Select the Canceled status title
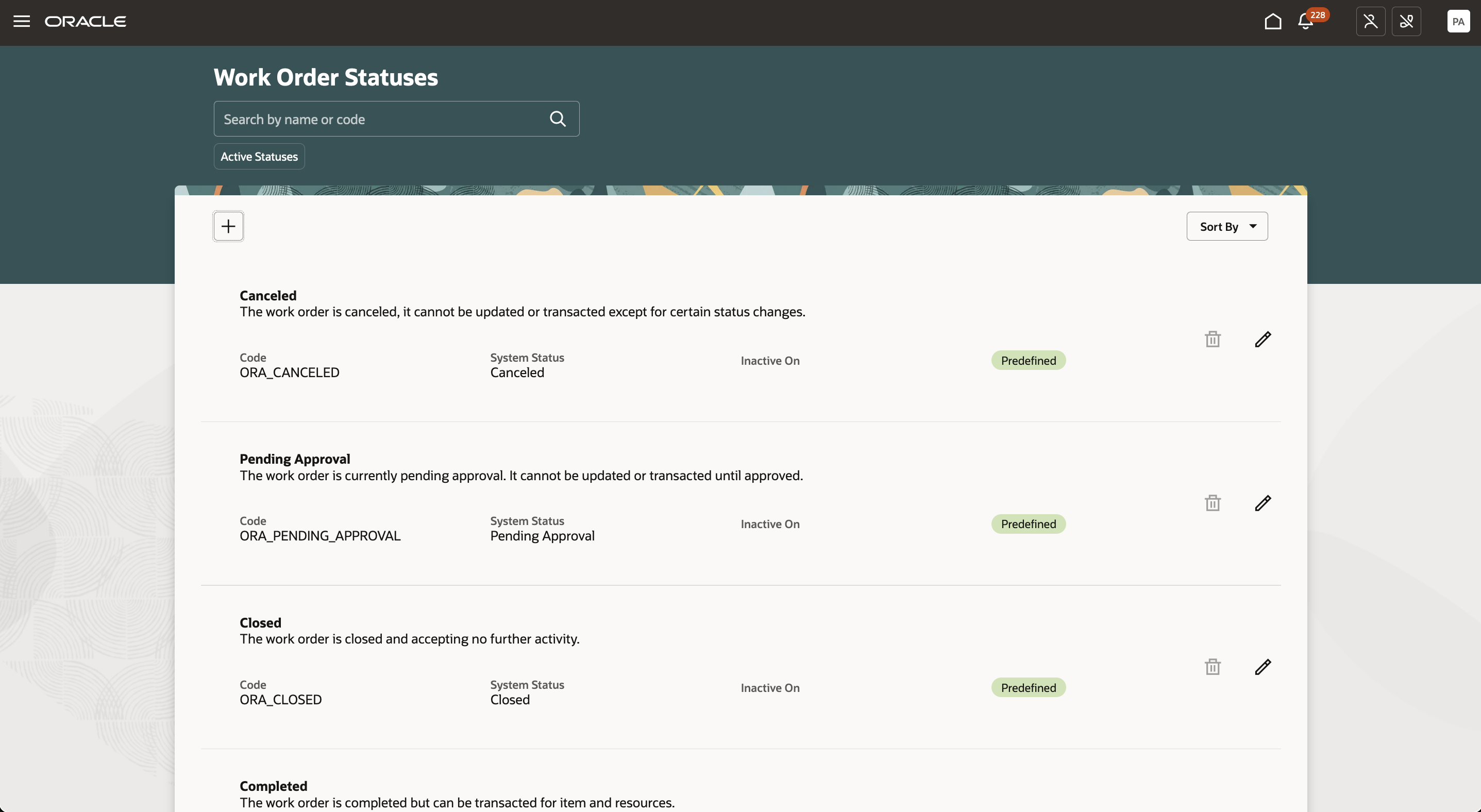The height and width of the screenshot is (812, 1481). point(268,295)
